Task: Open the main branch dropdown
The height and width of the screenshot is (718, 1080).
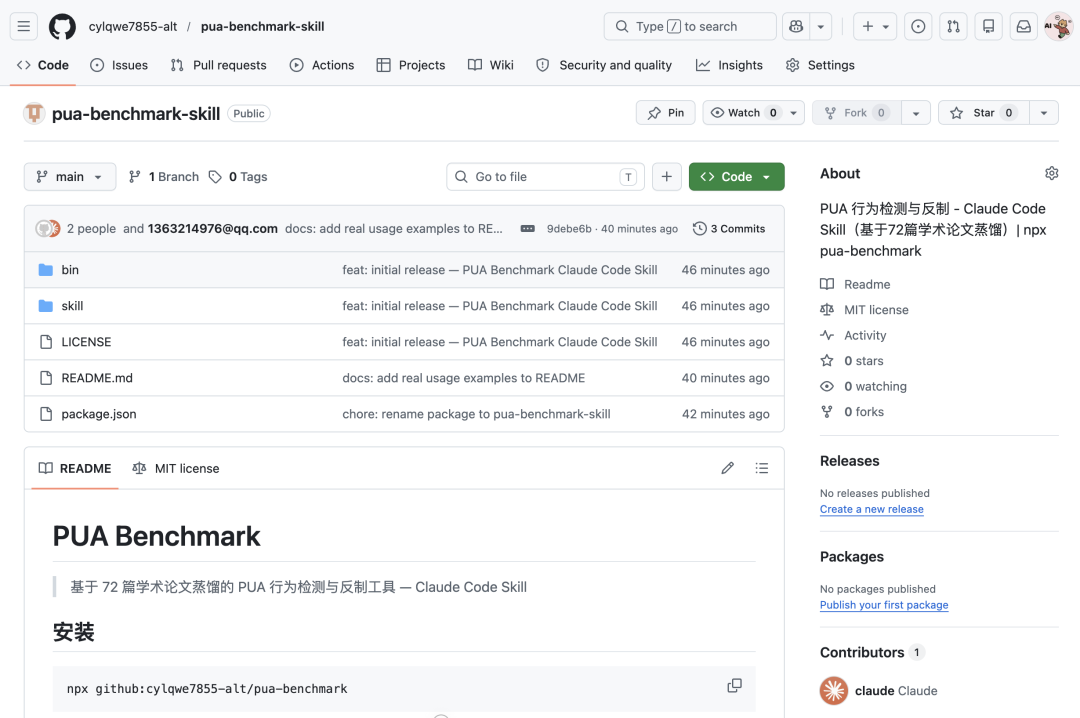Action: (x=70, y=177)
